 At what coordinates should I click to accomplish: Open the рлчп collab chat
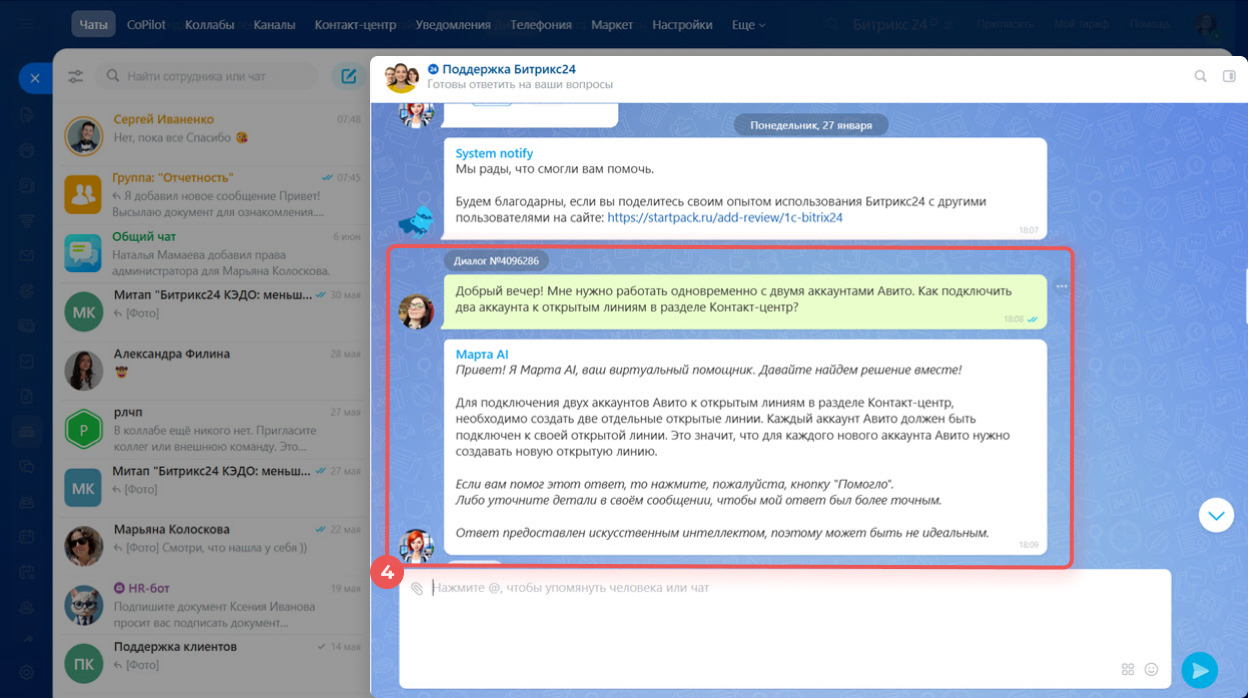pyautogui.click(x=213, y=429)
